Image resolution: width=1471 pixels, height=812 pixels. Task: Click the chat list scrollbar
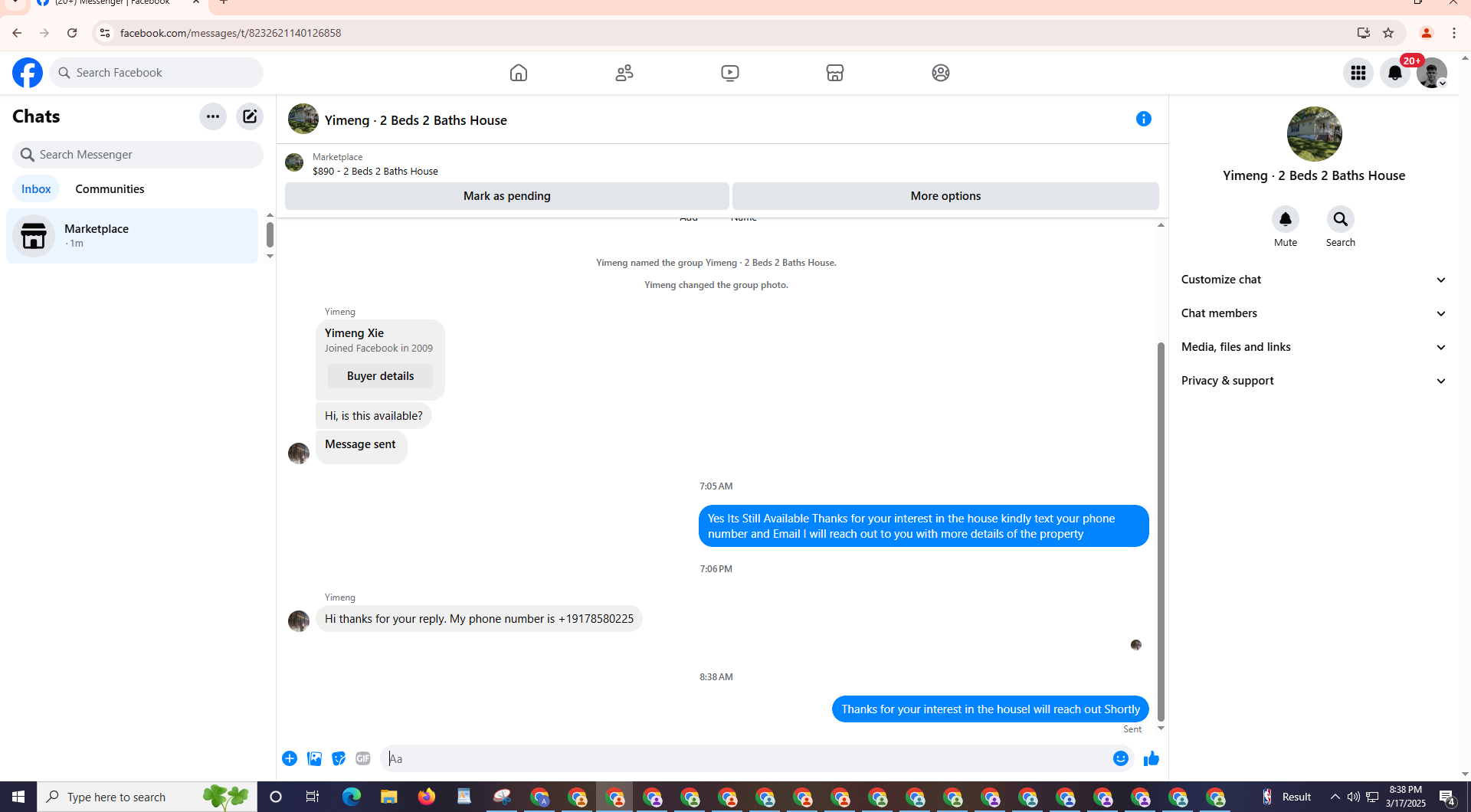click(x=270, y=235)
